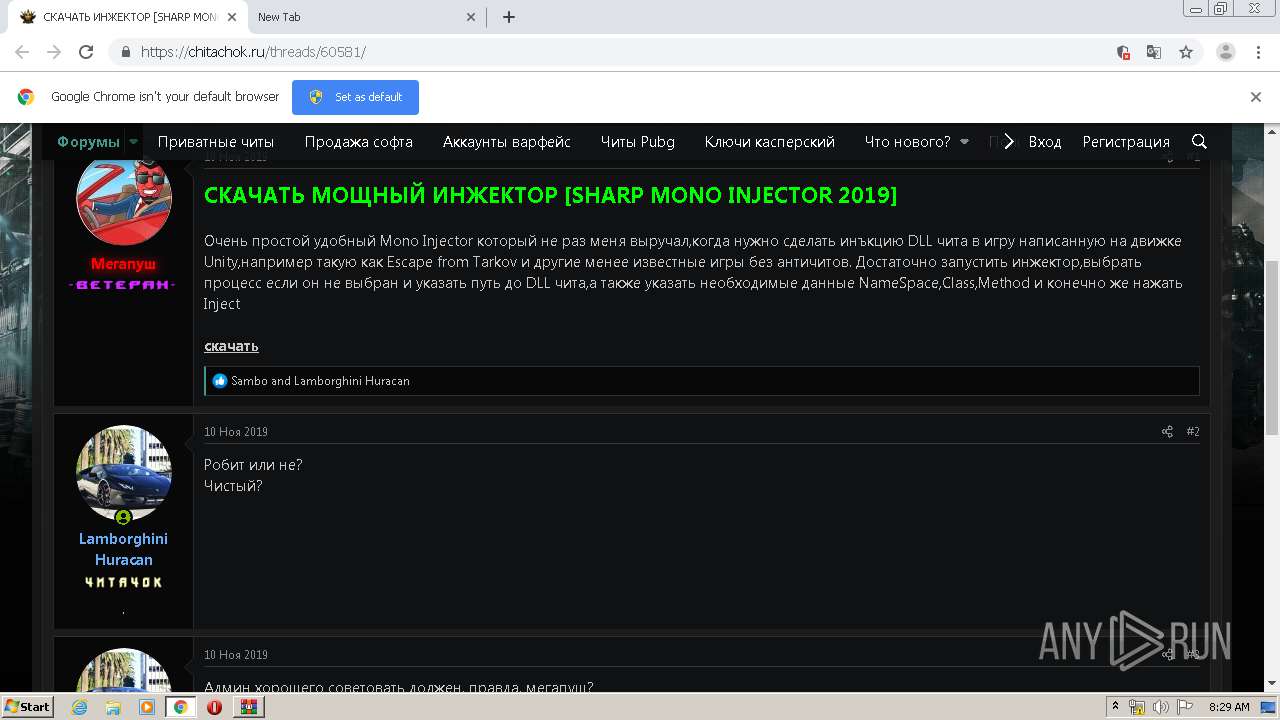The image size is (1280, 720).
Task: Dismiss the default browser notification bar
Action: pyautogui.click(x=1256, y=97)
